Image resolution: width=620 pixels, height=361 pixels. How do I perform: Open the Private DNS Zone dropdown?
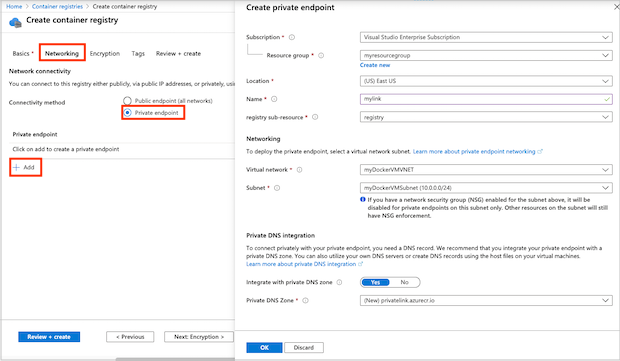486,301
